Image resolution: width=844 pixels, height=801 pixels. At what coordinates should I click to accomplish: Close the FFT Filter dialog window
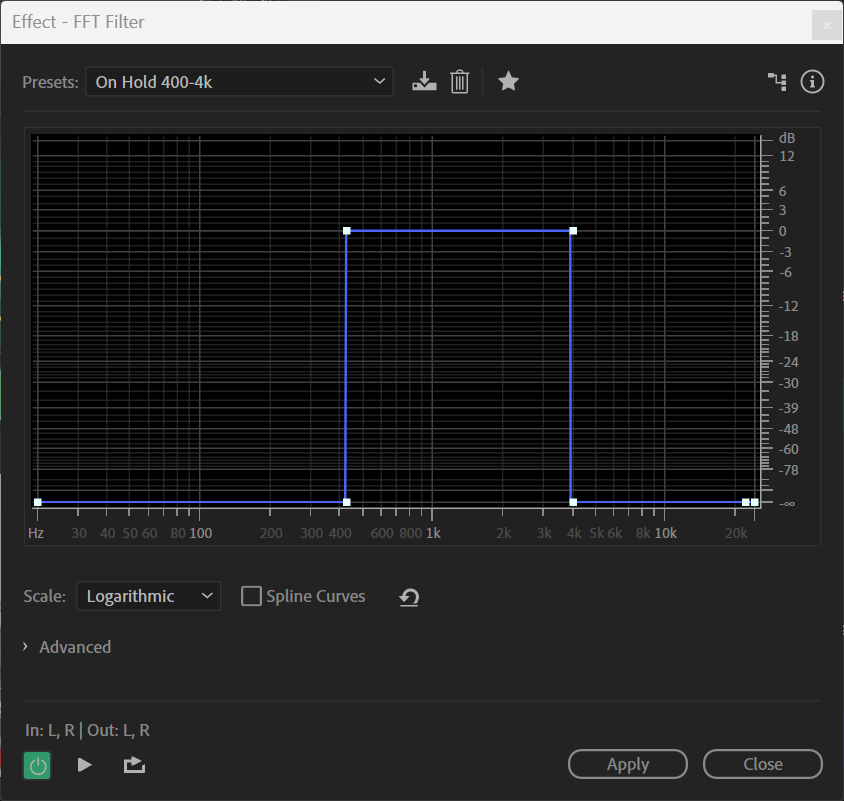[826, 25]
